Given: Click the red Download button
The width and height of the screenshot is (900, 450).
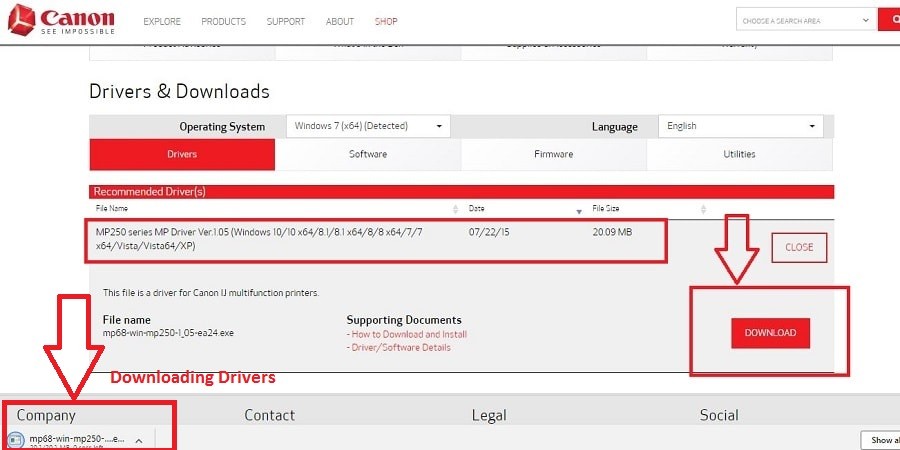Looking at the screenshot, I should [x=770, y=333].
